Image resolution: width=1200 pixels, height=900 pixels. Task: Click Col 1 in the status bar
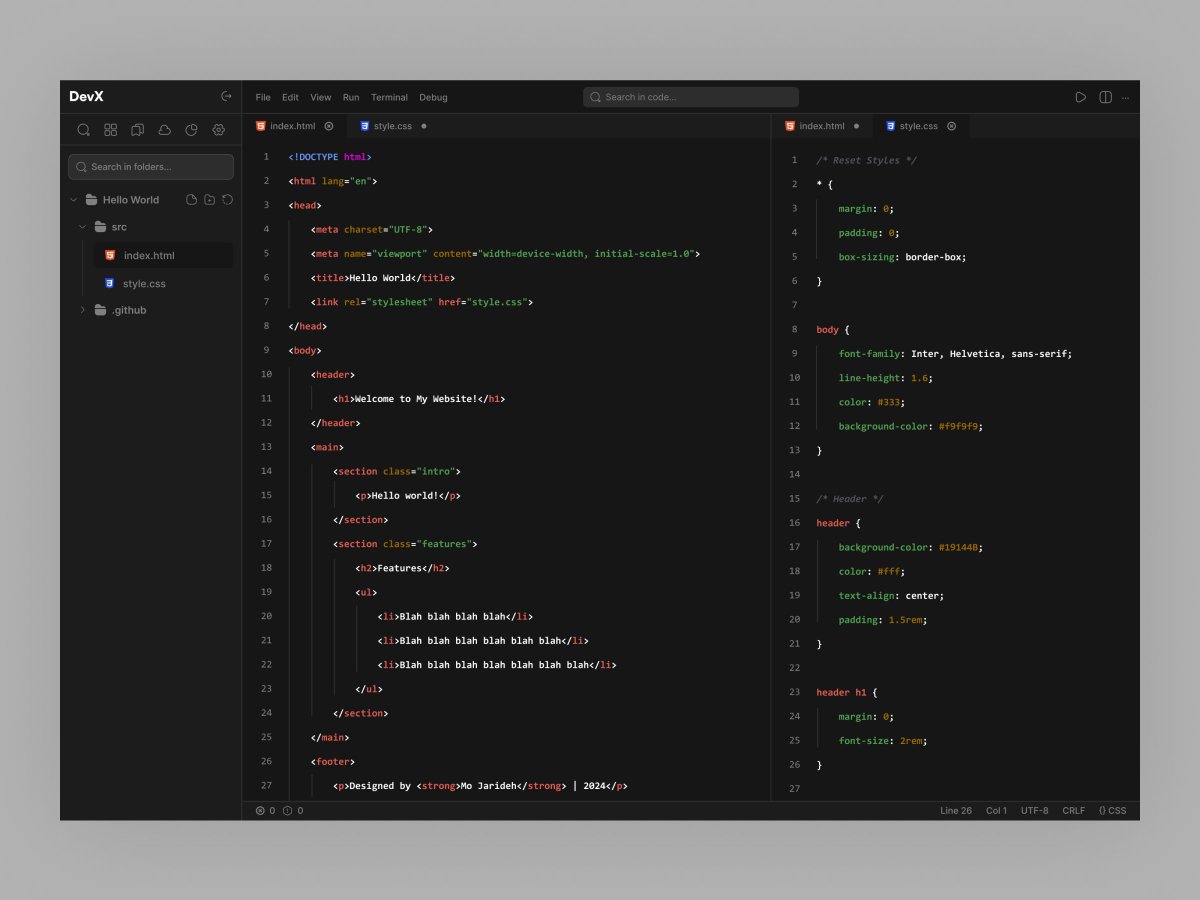tap(997, 811)
